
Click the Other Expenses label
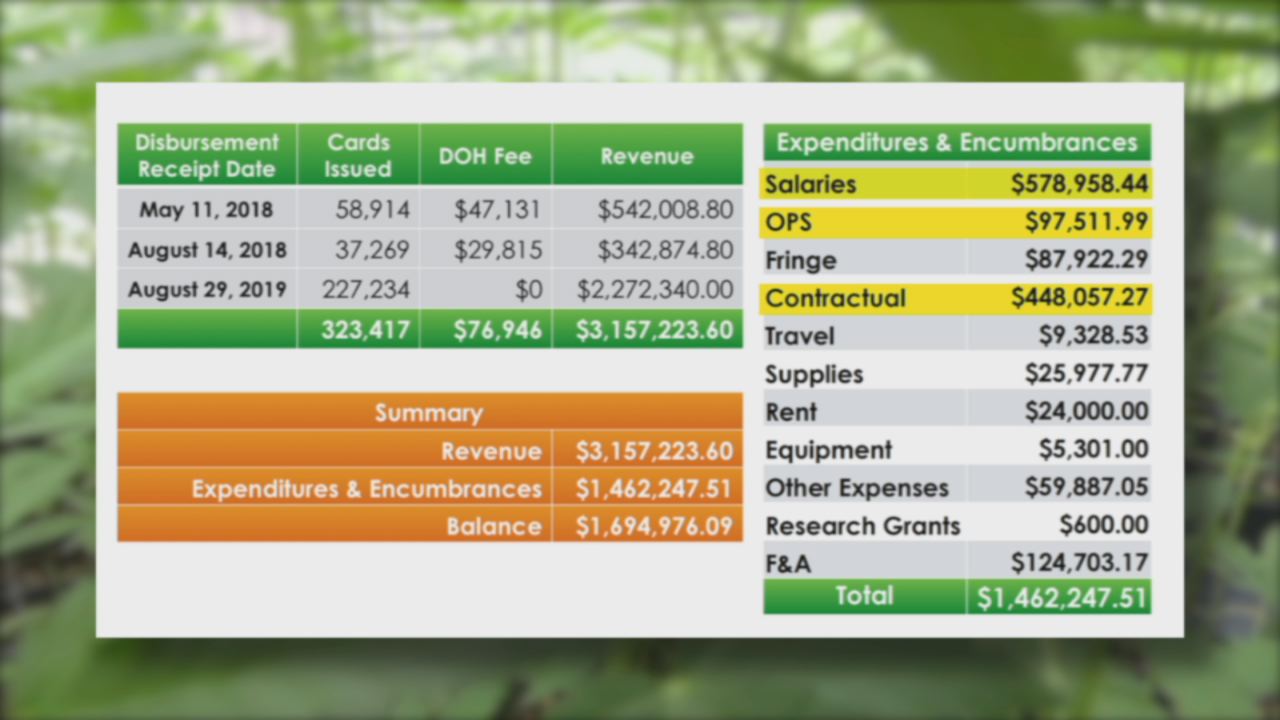[857, 489]
